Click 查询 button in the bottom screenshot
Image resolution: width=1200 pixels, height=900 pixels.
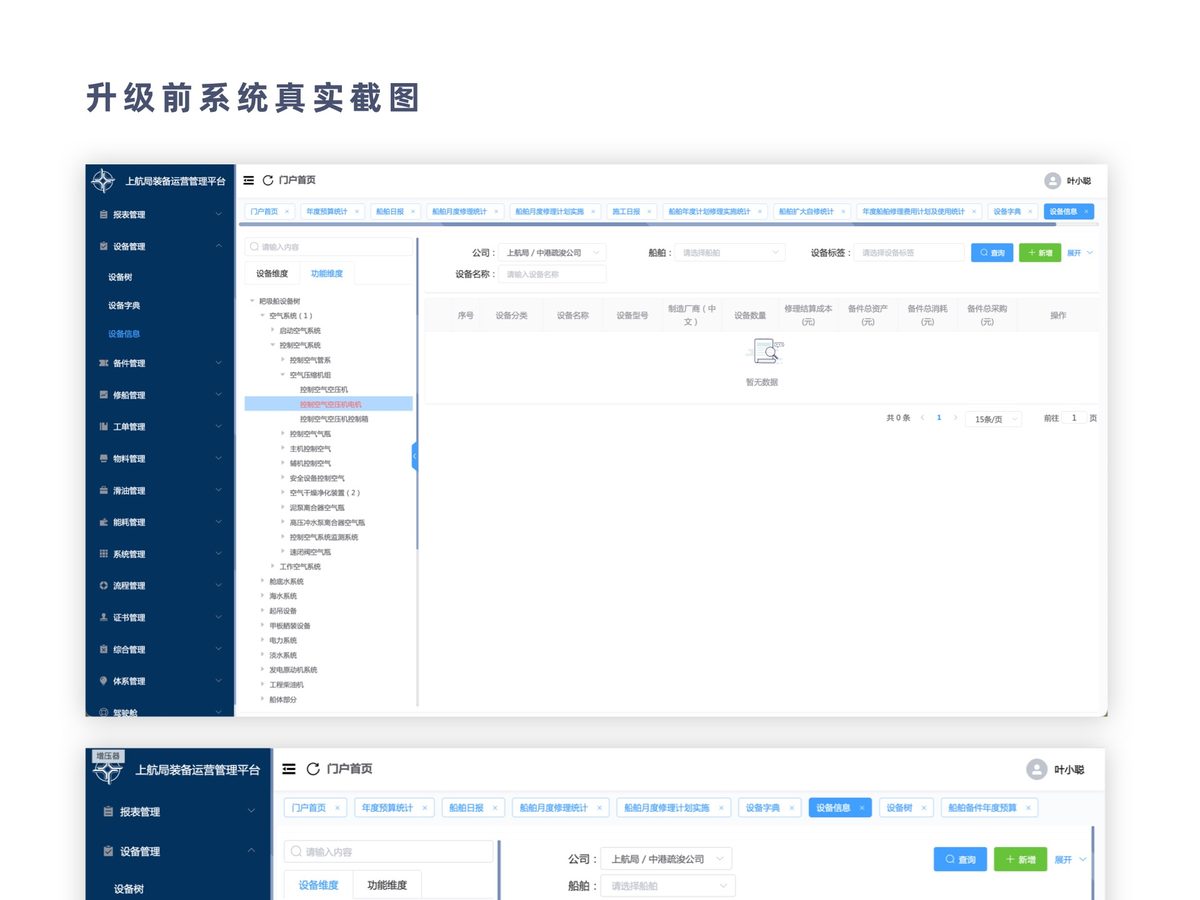tap(961, 859)
